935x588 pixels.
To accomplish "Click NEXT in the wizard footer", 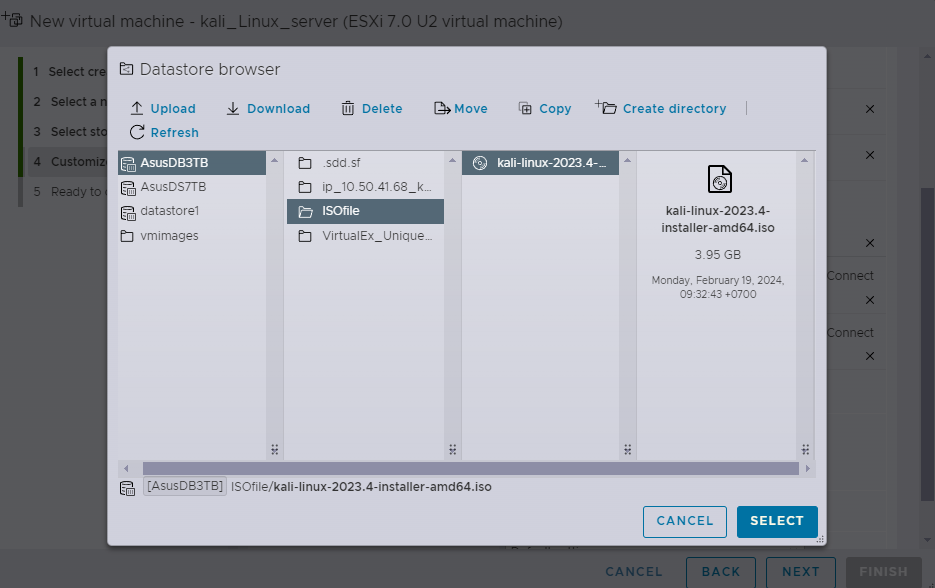I will (x=801, y=572).
